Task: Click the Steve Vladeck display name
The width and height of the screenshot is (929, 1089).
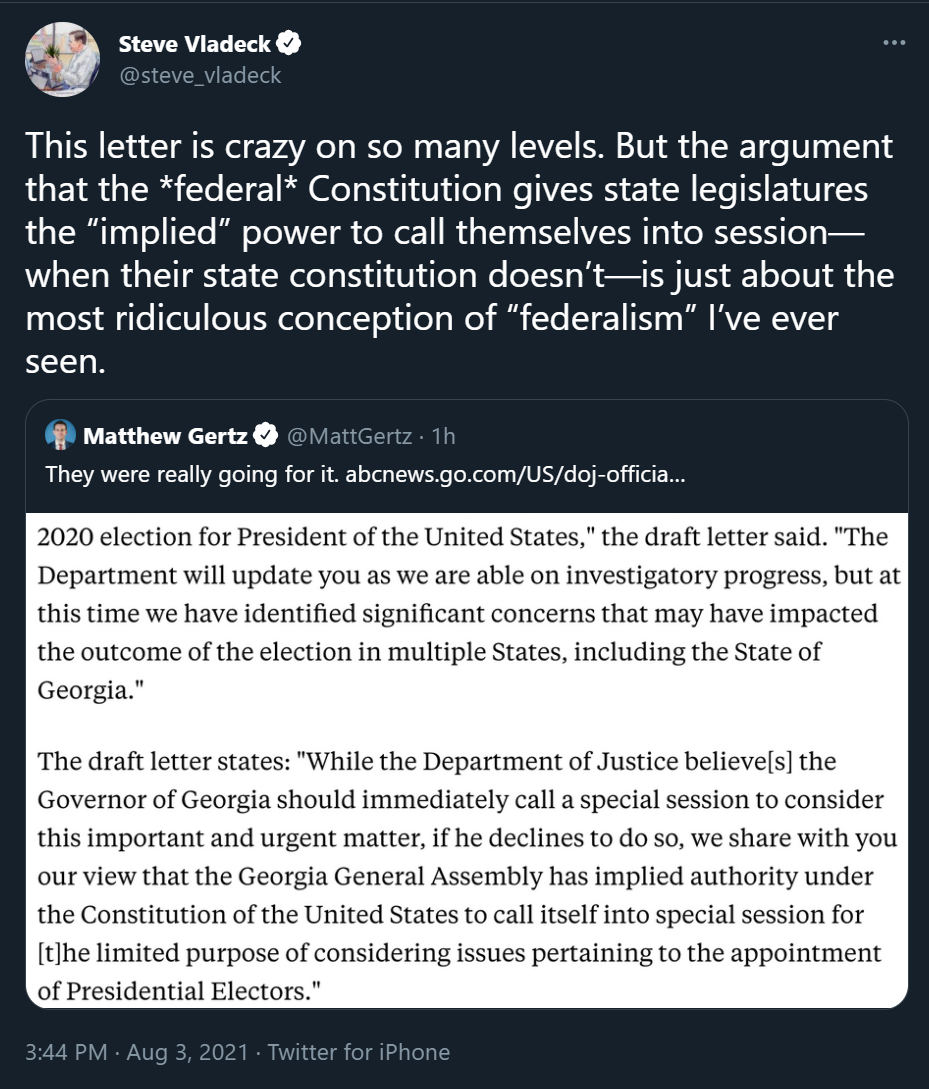Action: [x=195, y=43]
